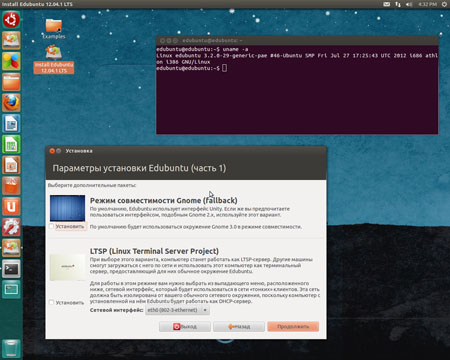
Task: Launch Firefox from the launcher
Action: (x=11, y=103)
